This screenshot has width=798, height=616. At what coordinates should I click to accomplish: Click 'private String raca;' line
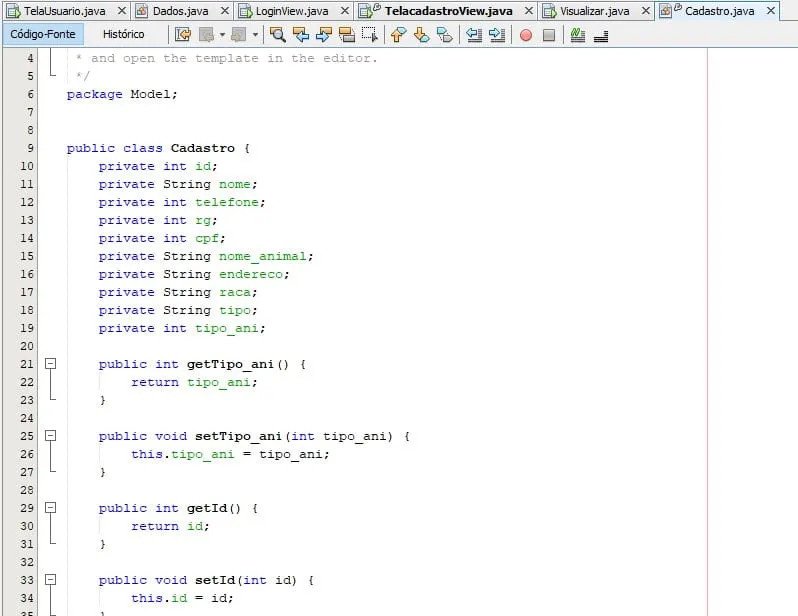click(x=178, y=293)
